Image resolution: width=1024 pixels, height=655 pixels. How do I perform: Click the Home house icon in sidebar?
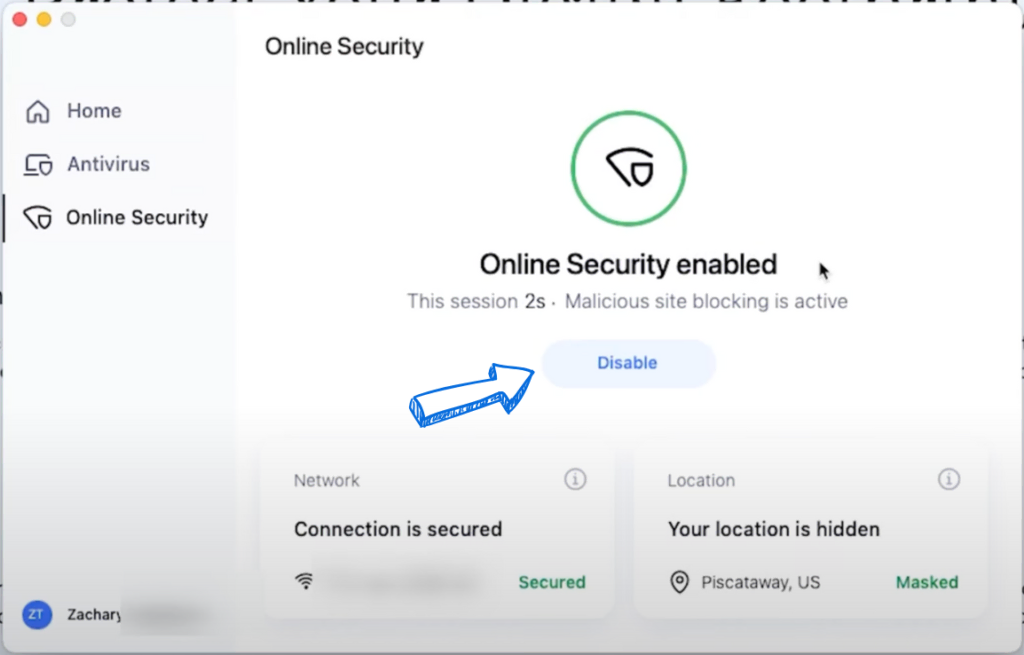pos(38,112)
